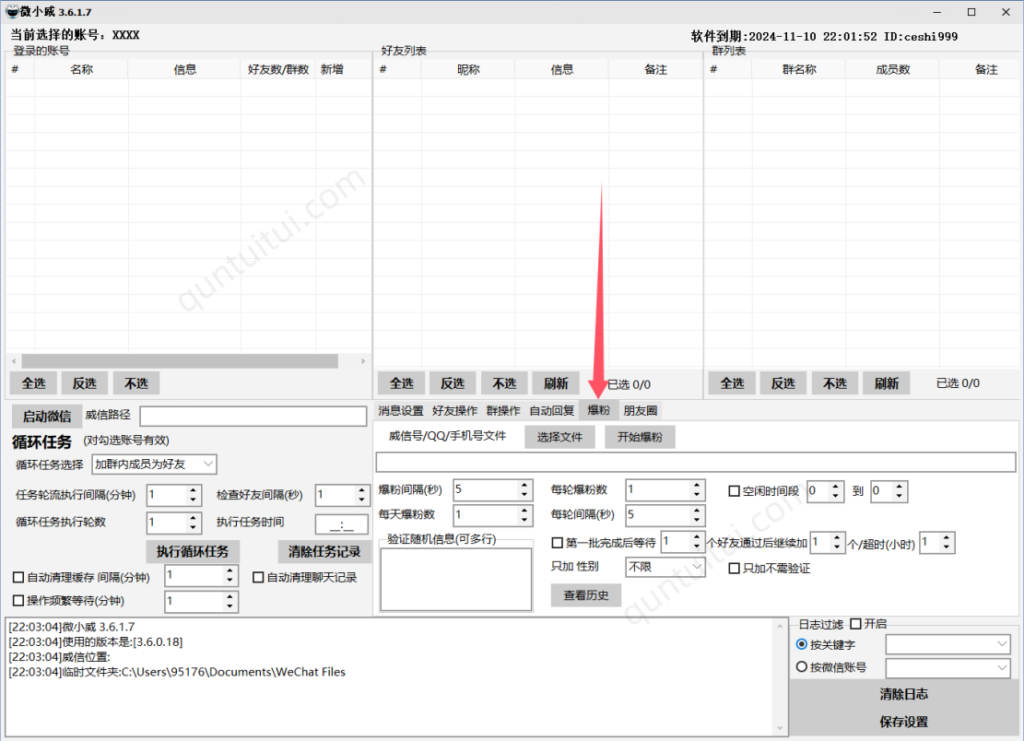Toggle the 操作频繁等待 checkbox
Viewport: 1024px width, 741px height.
pos(17,601)
